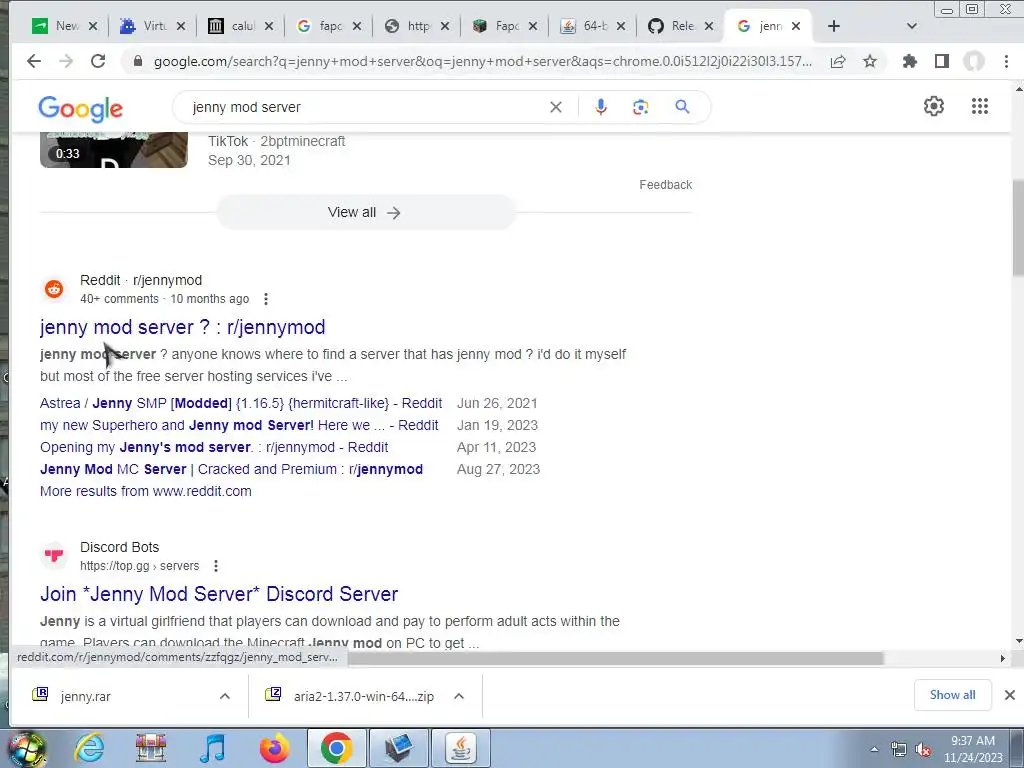Start a voice search with microphone
The height and width of the screenshot is (768, 1024).
[601, 107]
